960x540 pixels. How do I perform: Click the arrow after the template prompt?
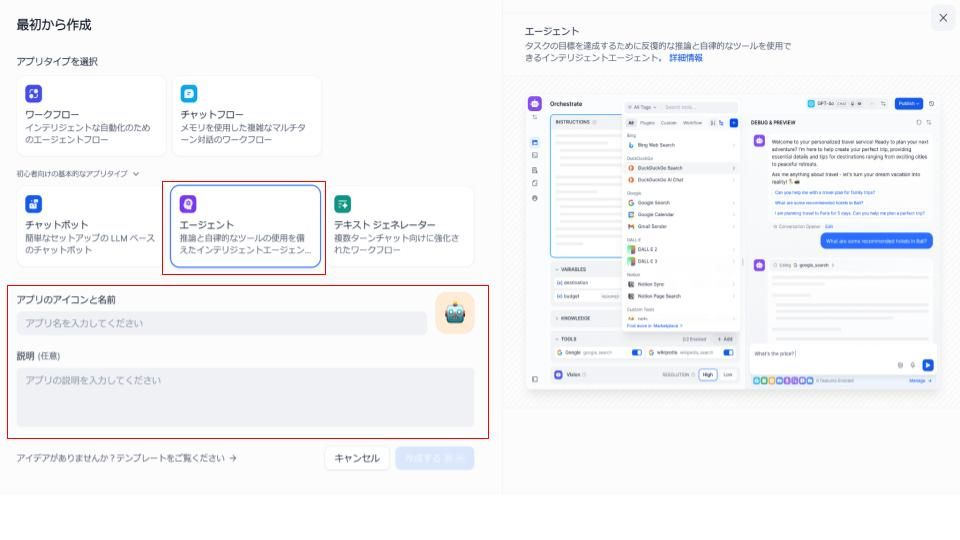[233, 458]
